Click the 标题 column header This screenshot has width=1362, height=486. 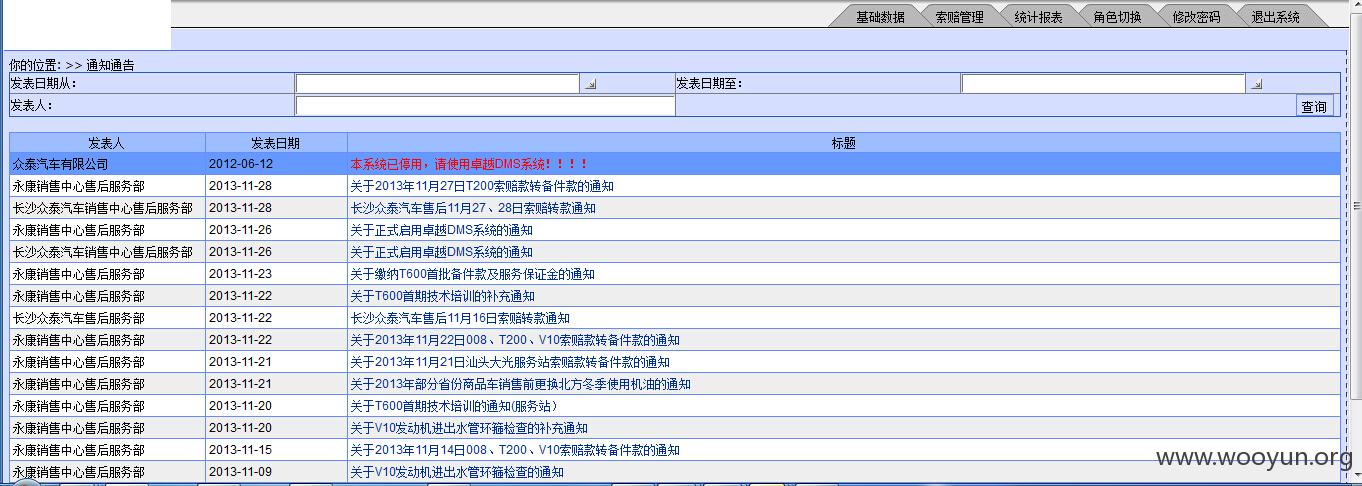click(x=844, y=143)
